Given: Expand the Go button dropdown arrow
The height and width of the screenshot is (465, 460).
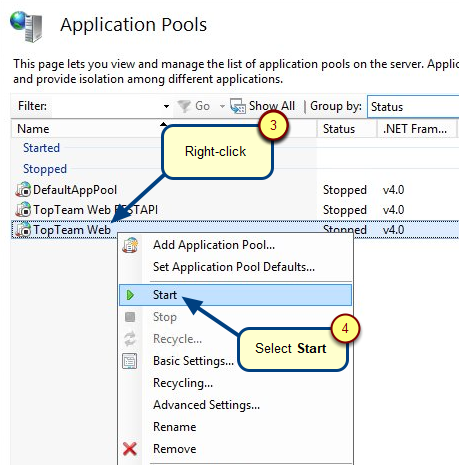Looking at the screenshot, I should coord(222,107).
